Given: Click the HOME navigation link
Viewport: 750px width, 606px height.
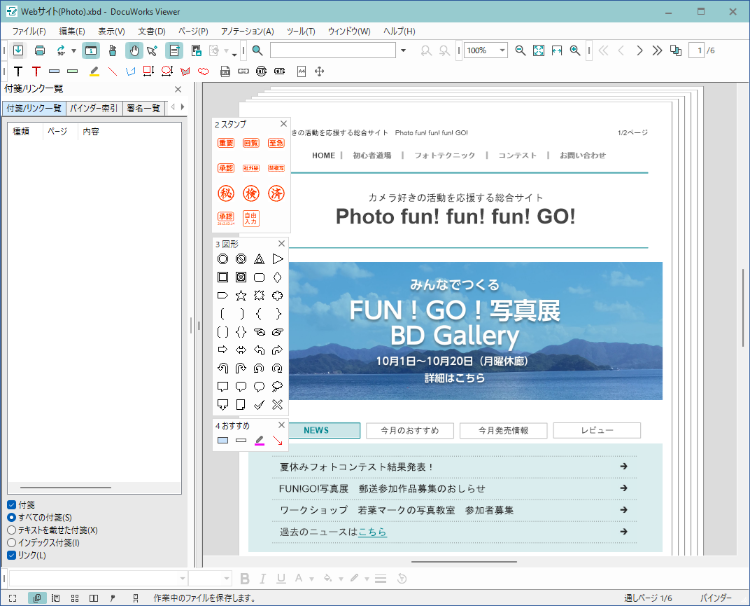Looking at the screenshot, I should click(323, 155).
